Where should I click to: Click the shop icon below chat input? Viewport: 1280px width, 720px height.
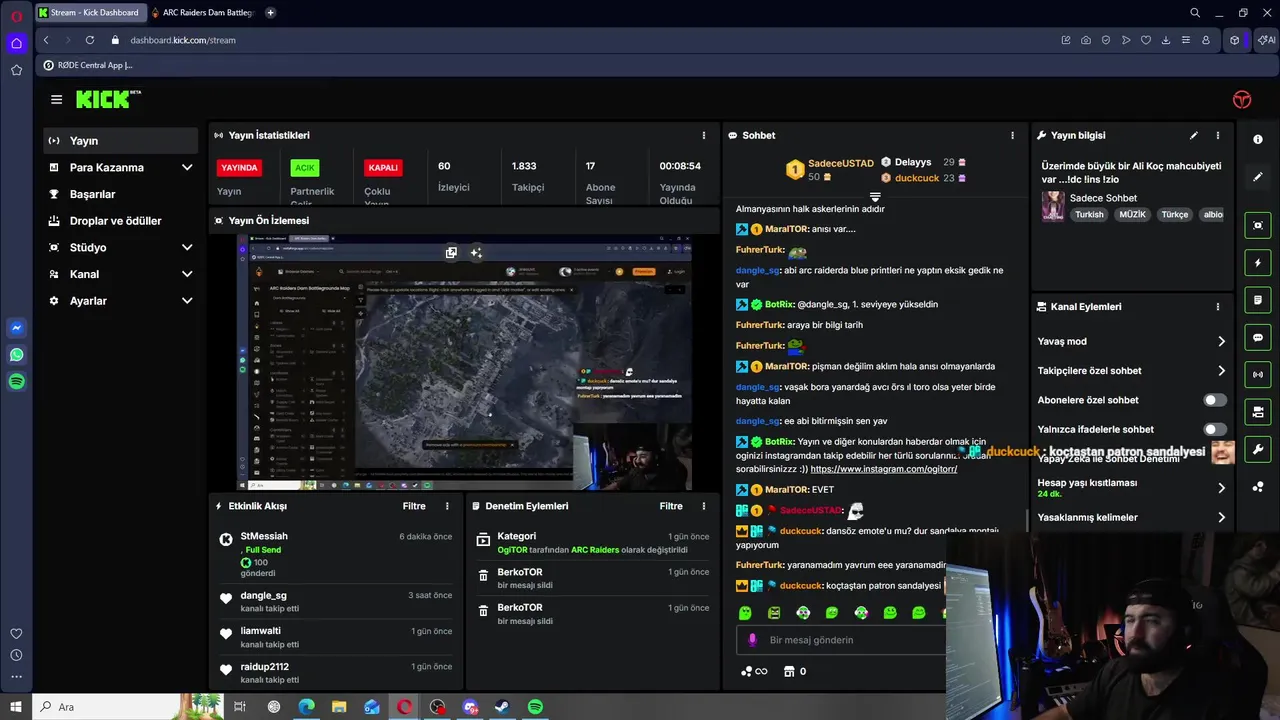[788, 671]
